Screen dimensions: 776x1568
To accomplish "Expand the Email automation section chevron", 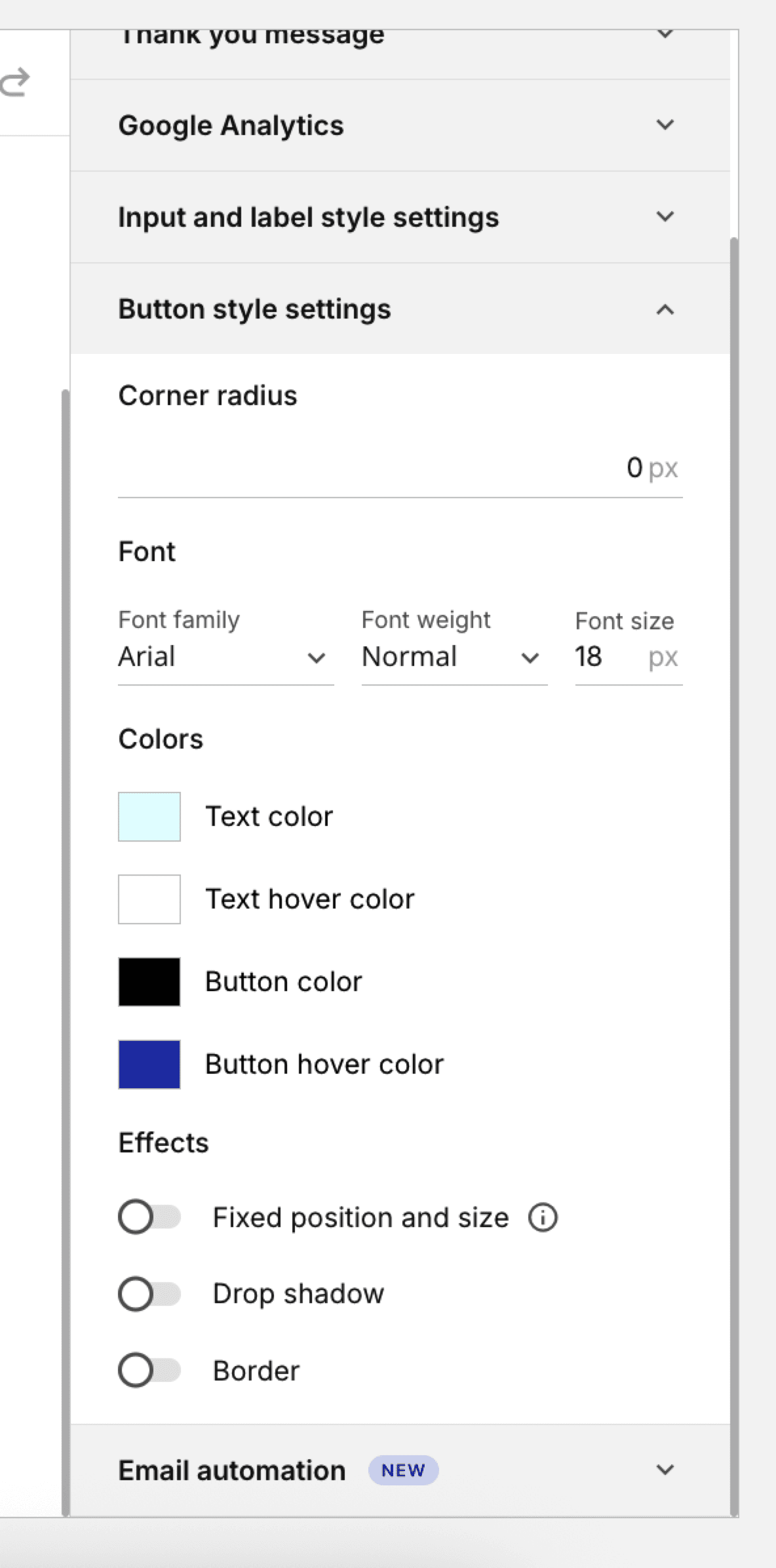I will click(665, 1470).
